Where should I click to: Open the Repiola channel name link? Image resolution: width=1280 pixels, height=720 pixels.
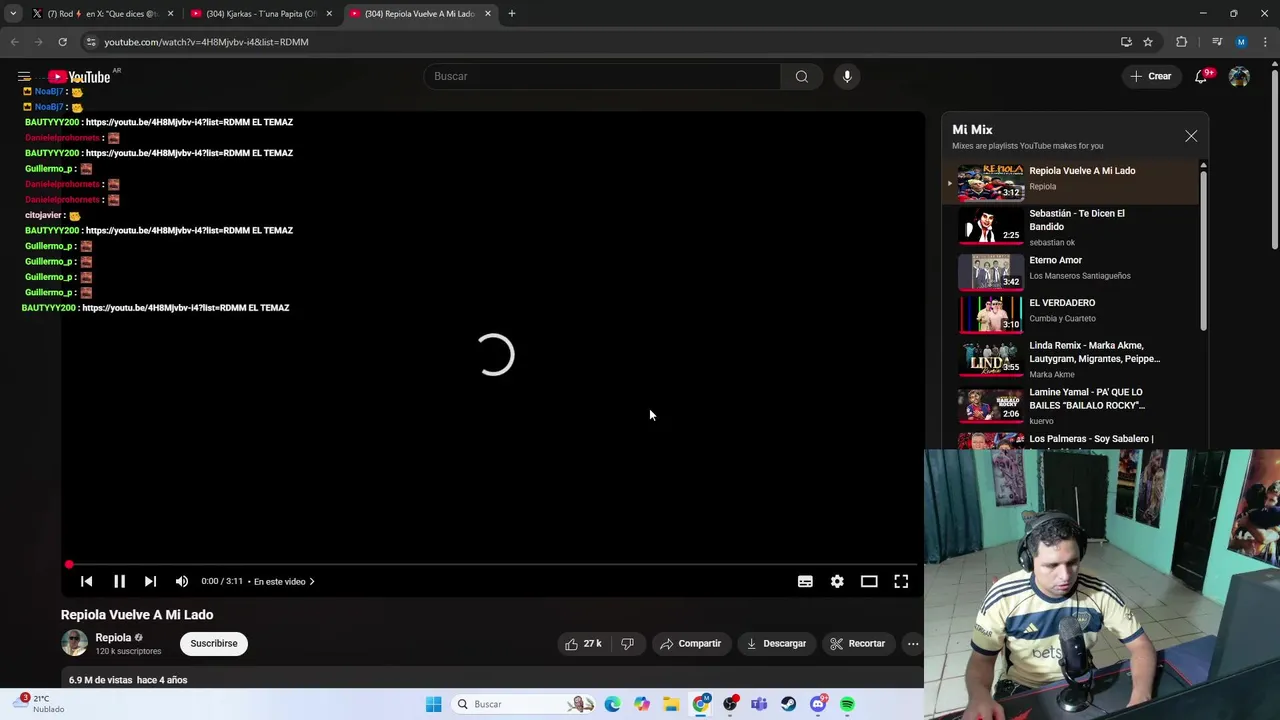pyautogui.click(x=113, y=637)
